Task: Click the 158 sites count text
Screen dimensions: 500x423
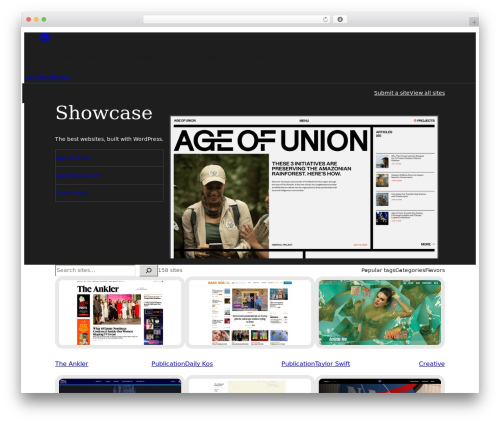Action: (x=170, y=270)
